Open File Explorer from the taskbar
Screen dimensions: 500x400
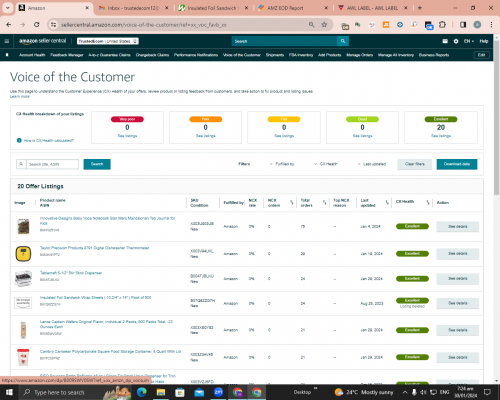pos(161,392)
